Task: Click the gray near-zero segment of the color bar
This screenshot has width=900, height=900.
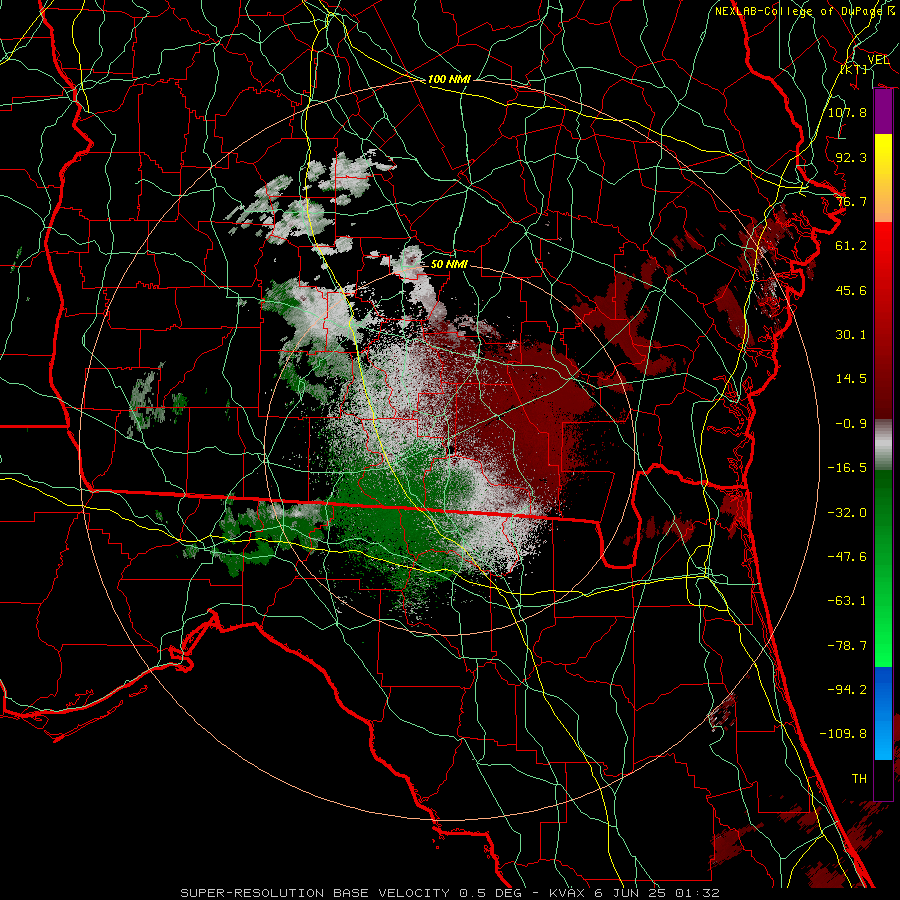Action: coord(883,445)
